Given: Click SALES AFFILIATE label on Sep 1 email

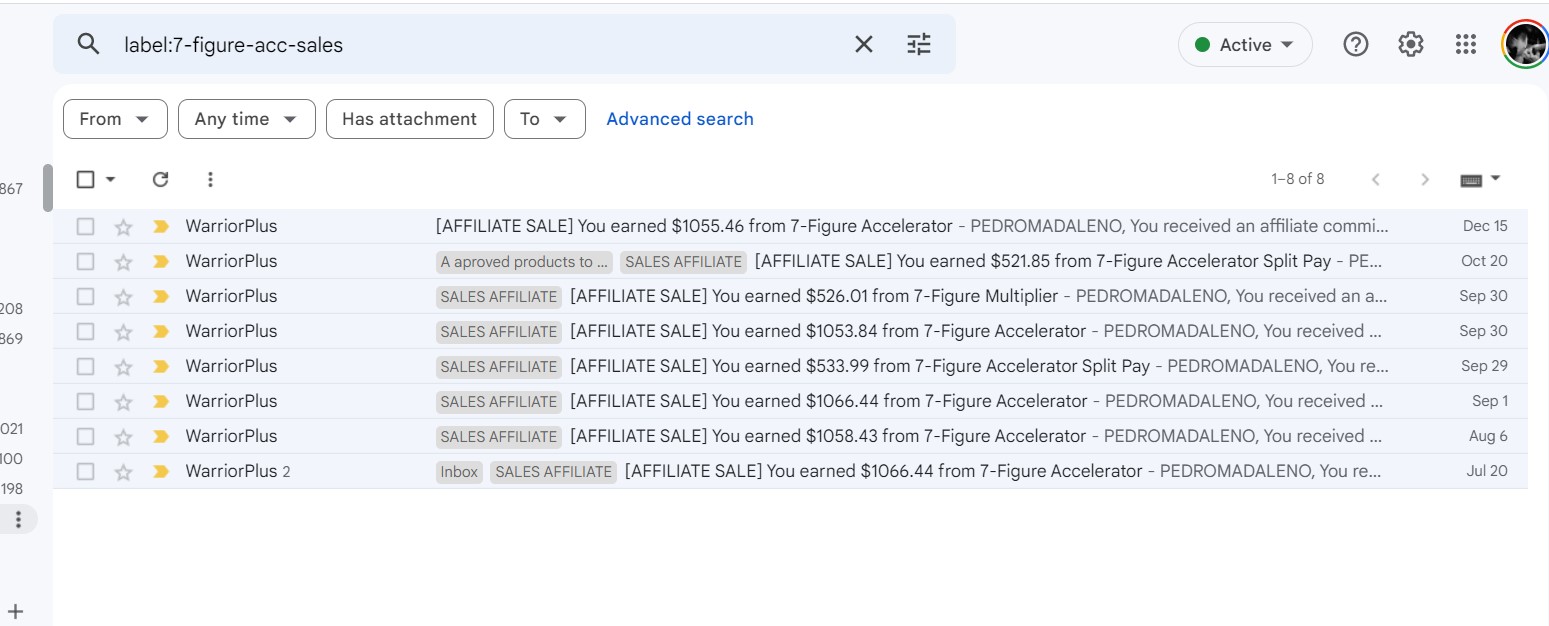Looking at the screenshot, I should [x=499, y=402].
